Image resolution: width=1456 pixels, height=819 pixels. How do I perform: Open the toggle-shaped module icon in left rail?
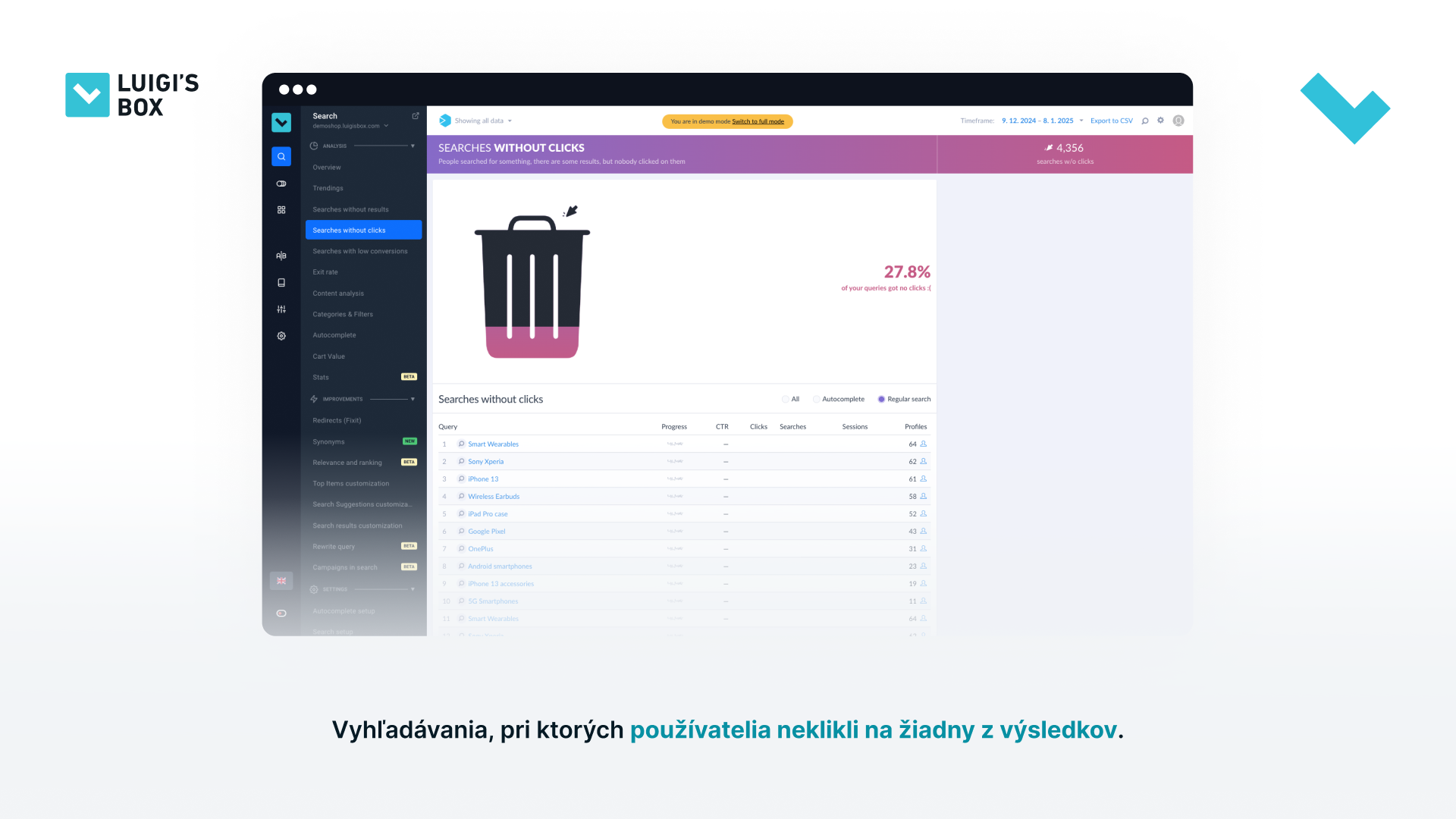(x=281, y=184)
